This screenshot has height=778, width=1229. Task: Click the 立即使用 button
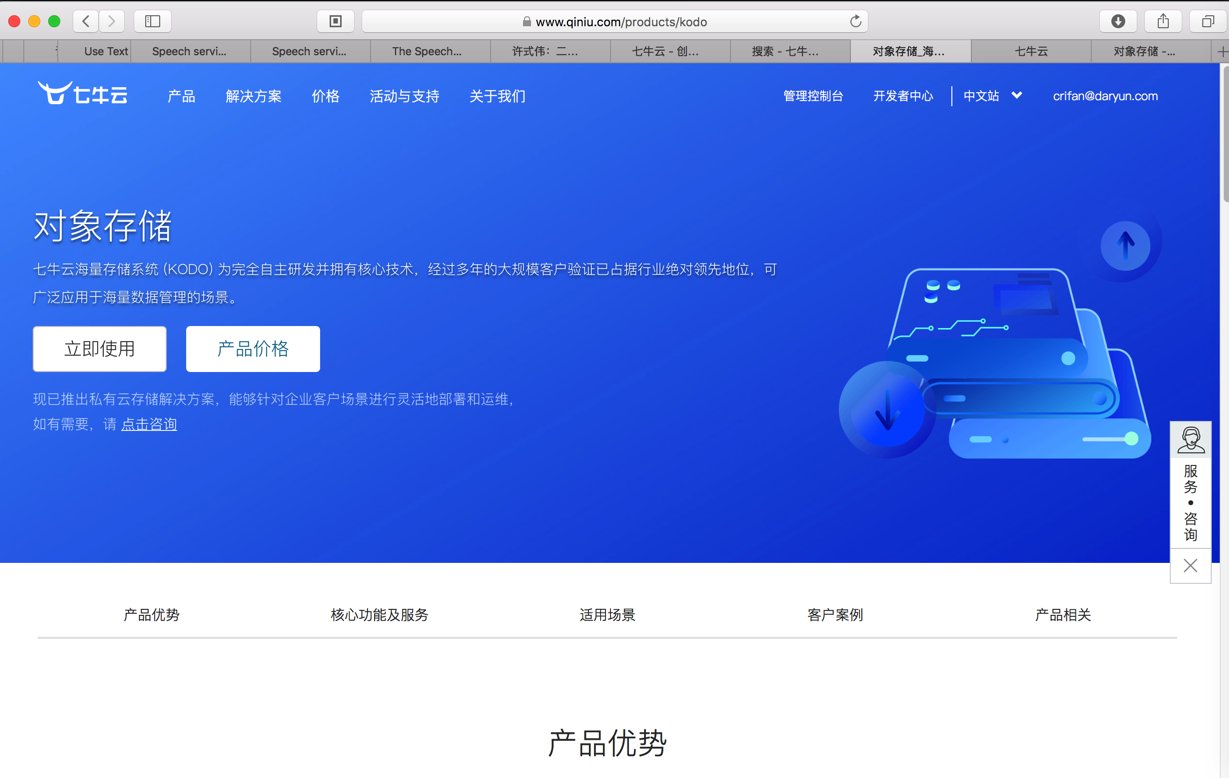tap(100, 349)
